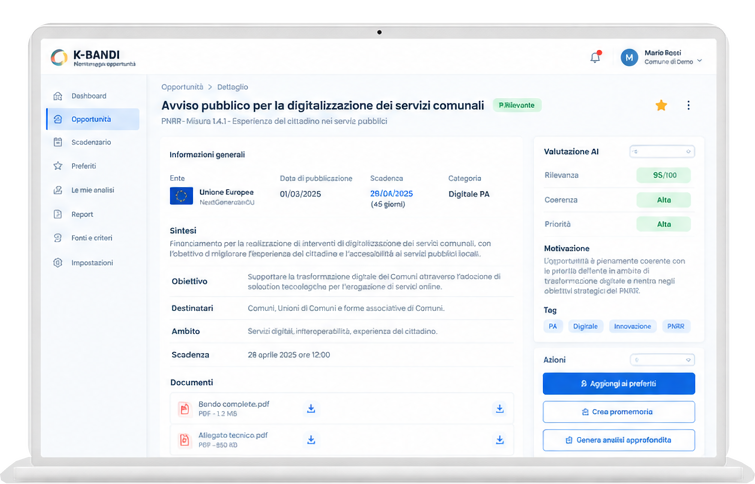Click the Ambito row label
Viewport: 755px width, 484px height.
point(185,331)
